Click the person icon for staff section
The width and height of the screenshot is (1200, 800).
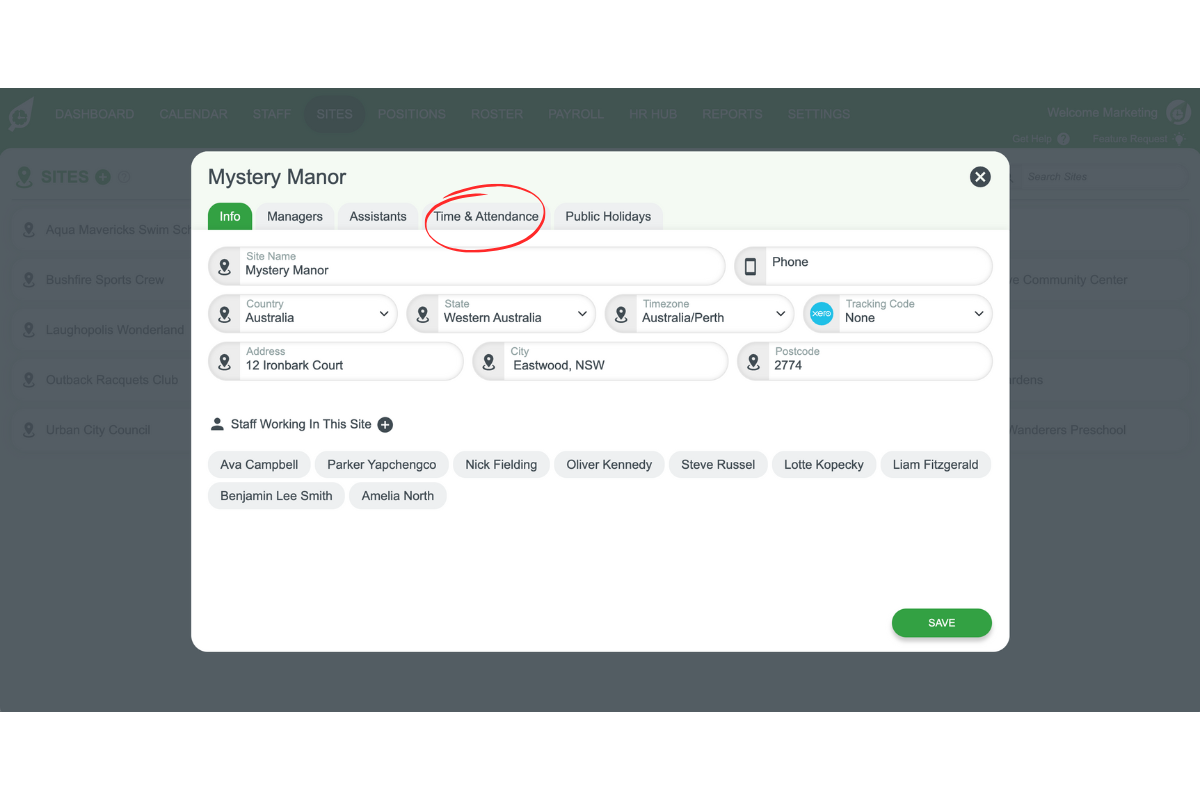point(217,424)
